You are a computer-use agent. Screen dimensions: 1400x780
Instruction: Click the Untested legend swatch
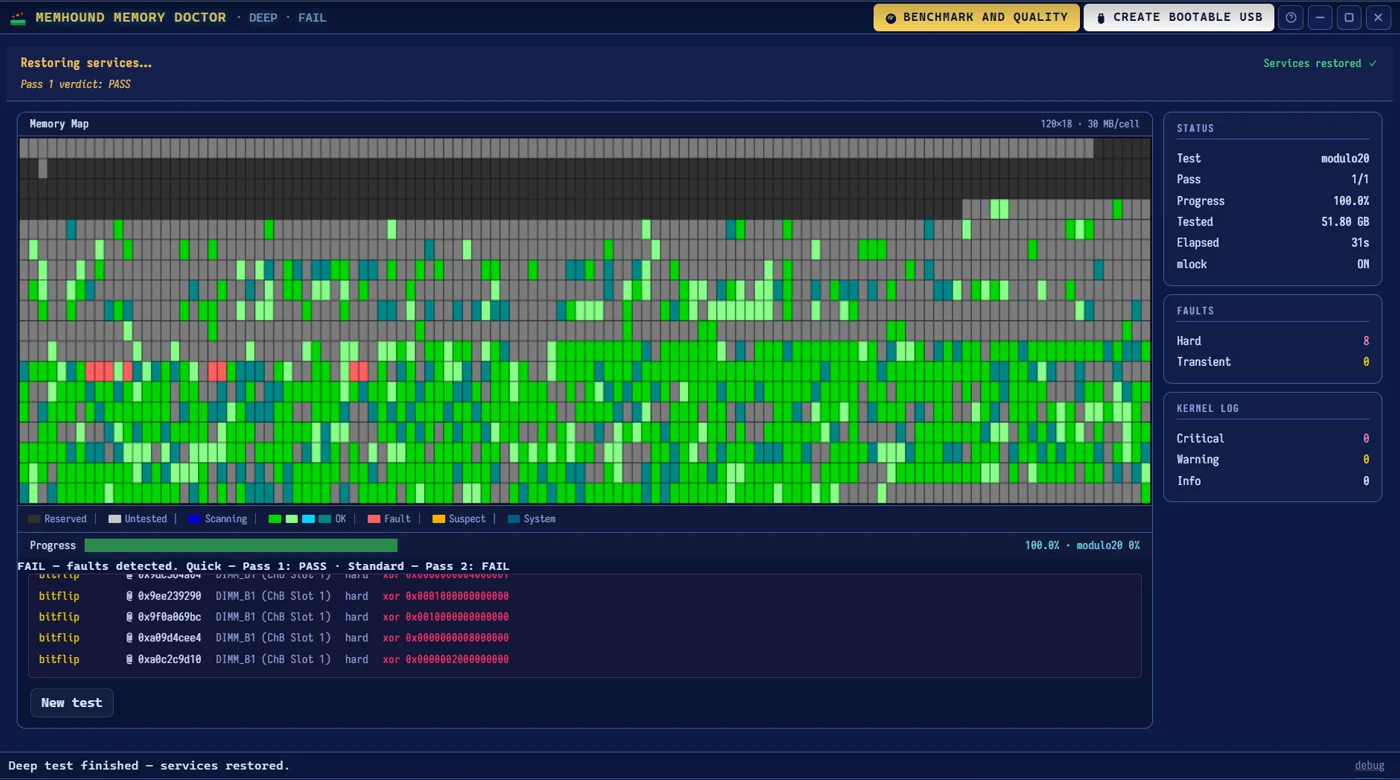pyautogui.click(x=115, y=519)
